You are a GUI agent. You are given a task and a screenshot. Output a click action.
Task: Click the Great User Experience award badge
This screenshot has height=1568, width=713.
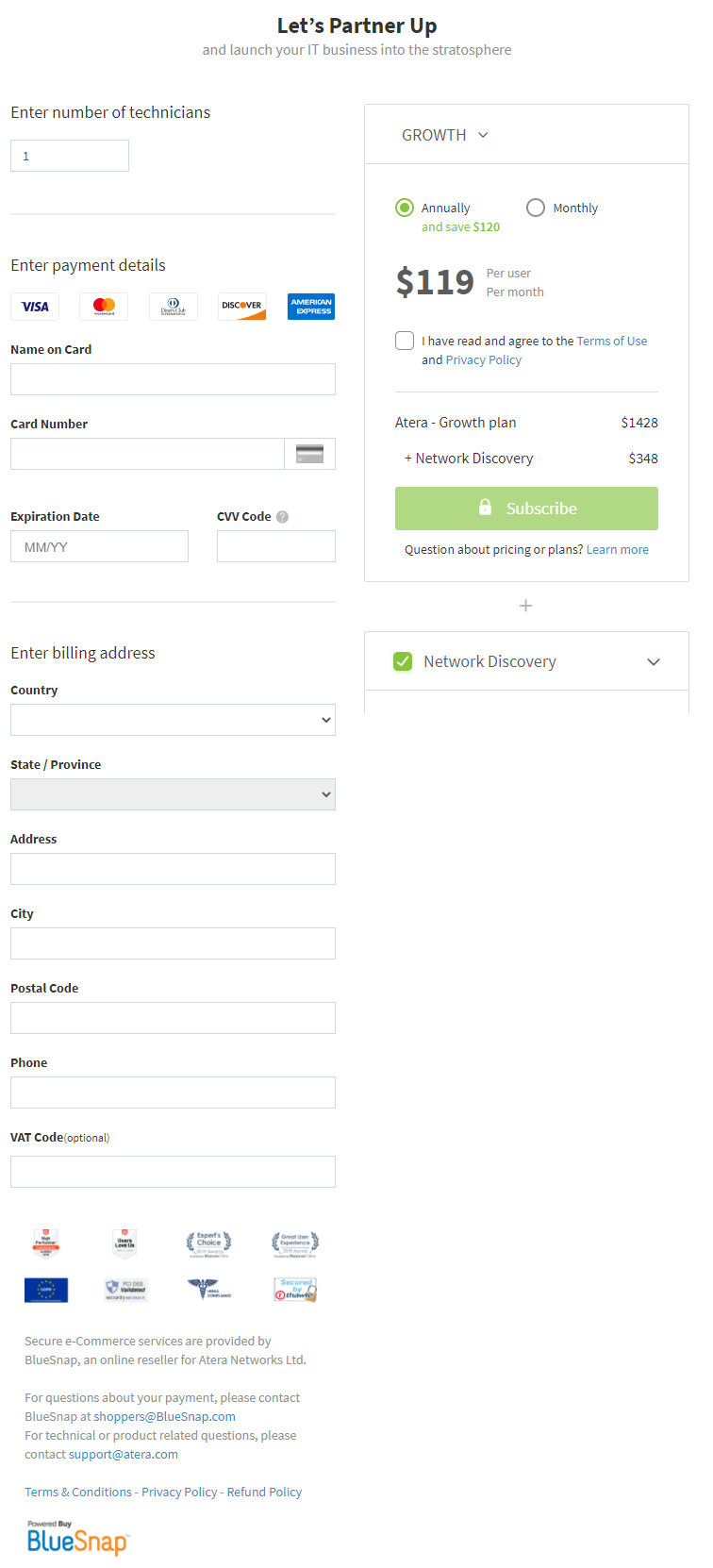tap(295, 1244)
